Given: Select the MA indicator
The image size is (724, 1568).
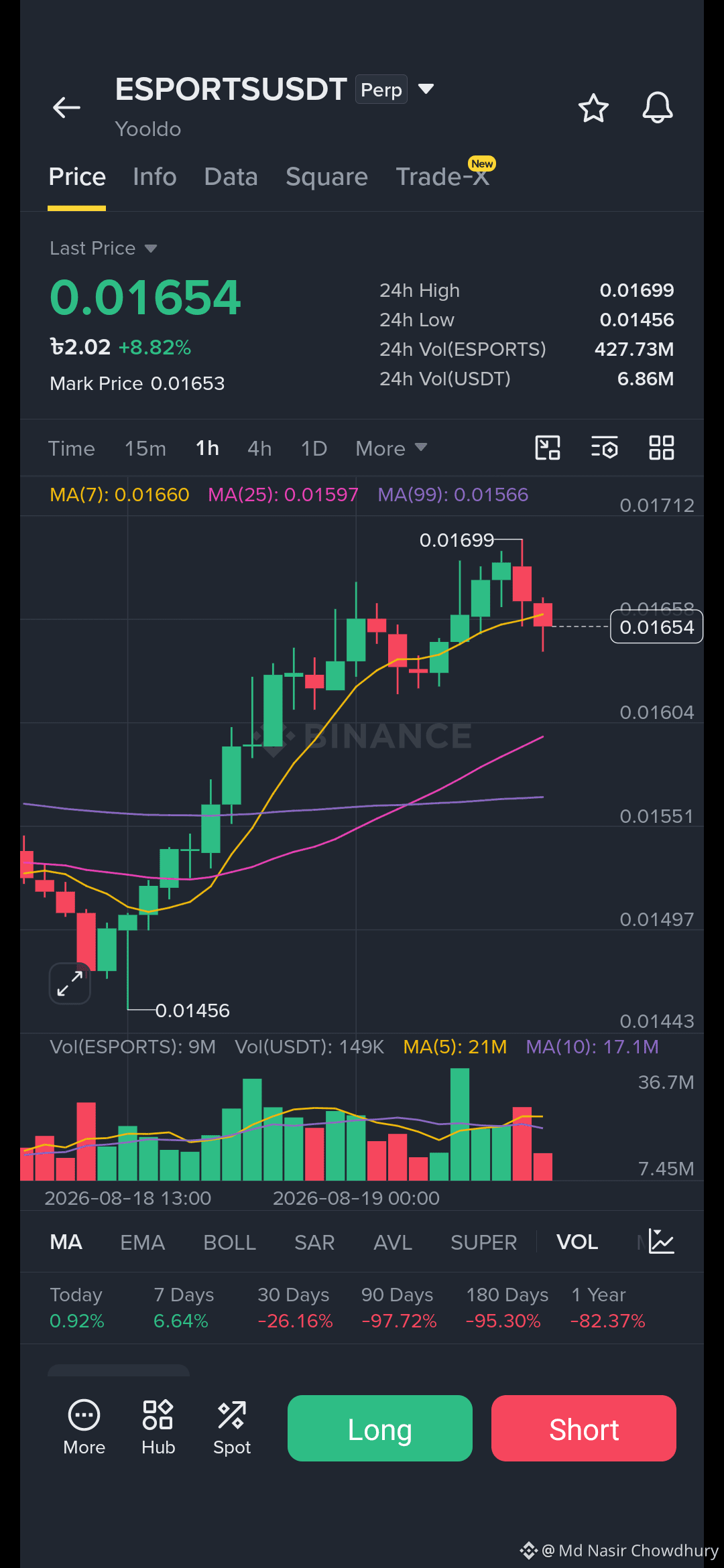Looking at the screenshot, I should tap(66, 1242).
